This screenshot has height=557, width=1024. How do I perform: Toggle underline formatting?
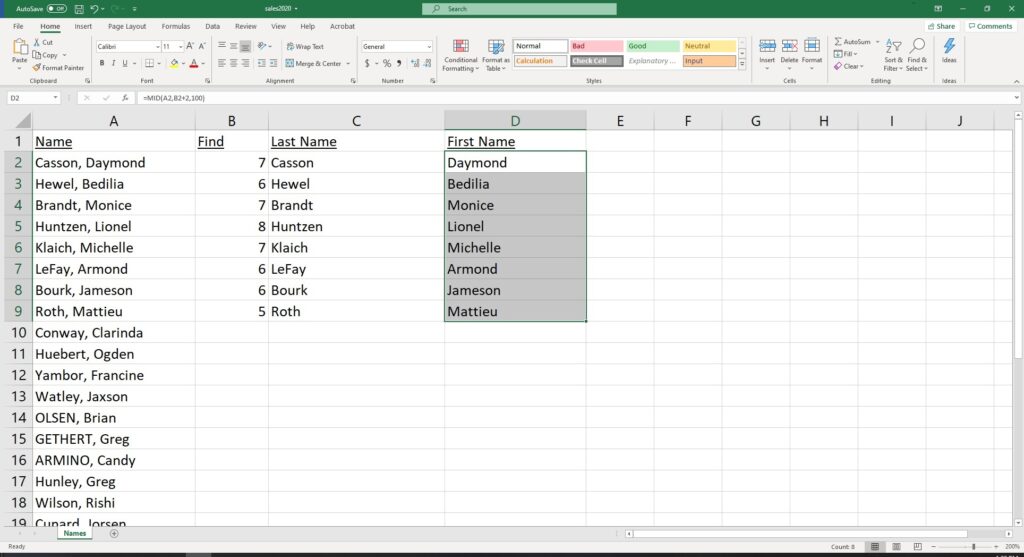pos(125,64)
